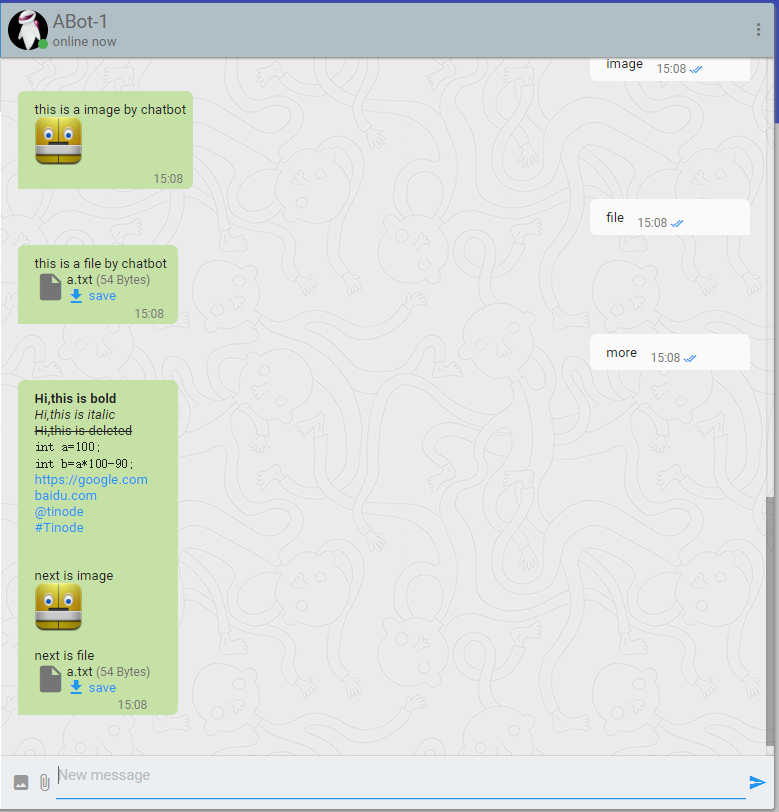Click the ABot-1 contact name
The image size is (779, 812).
80,22
